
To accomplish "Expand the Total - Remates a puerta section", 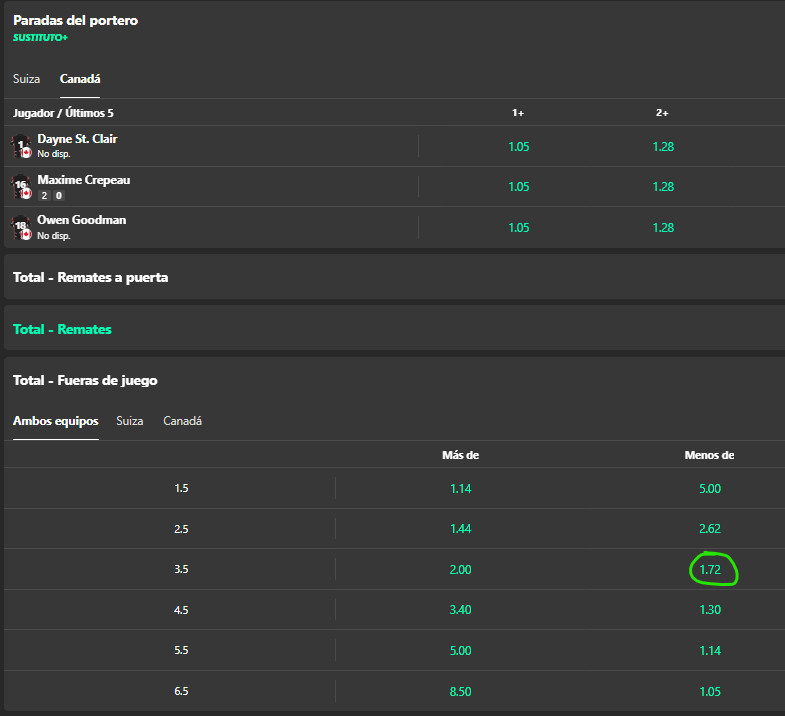I will 91,277.
